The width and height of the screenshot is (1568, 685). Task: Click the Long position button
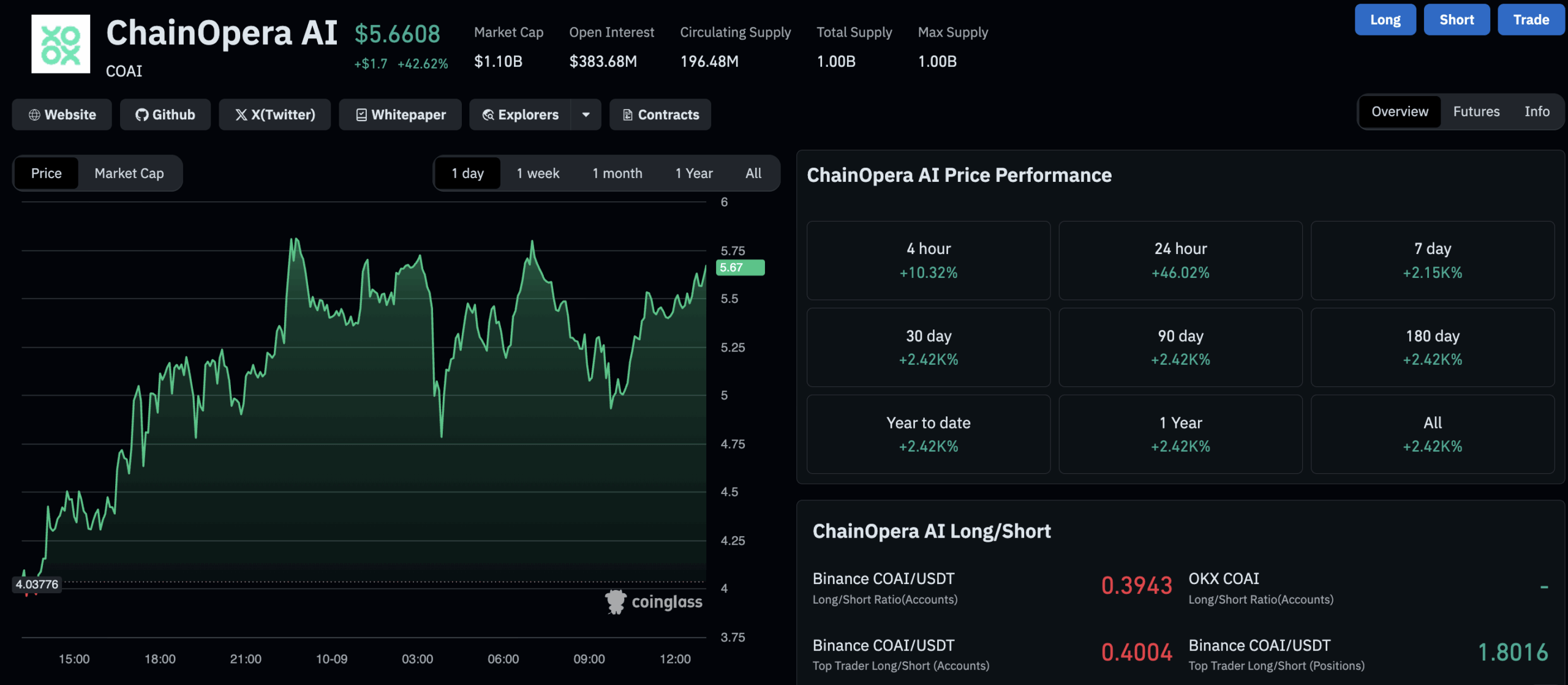click(x=1385, y=19)
